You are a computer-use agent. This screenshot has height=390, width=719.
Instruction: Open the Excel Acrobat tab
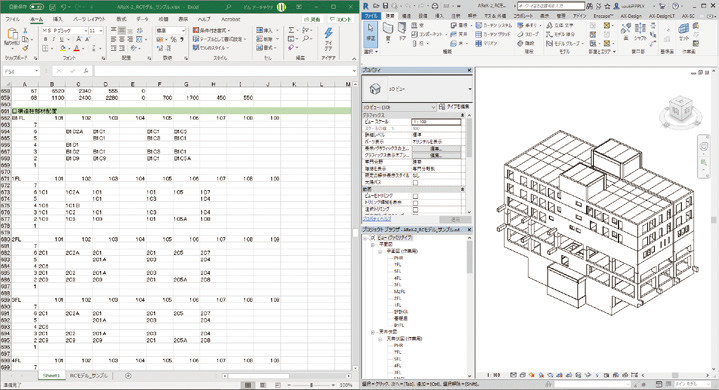[x=231, y=19]
